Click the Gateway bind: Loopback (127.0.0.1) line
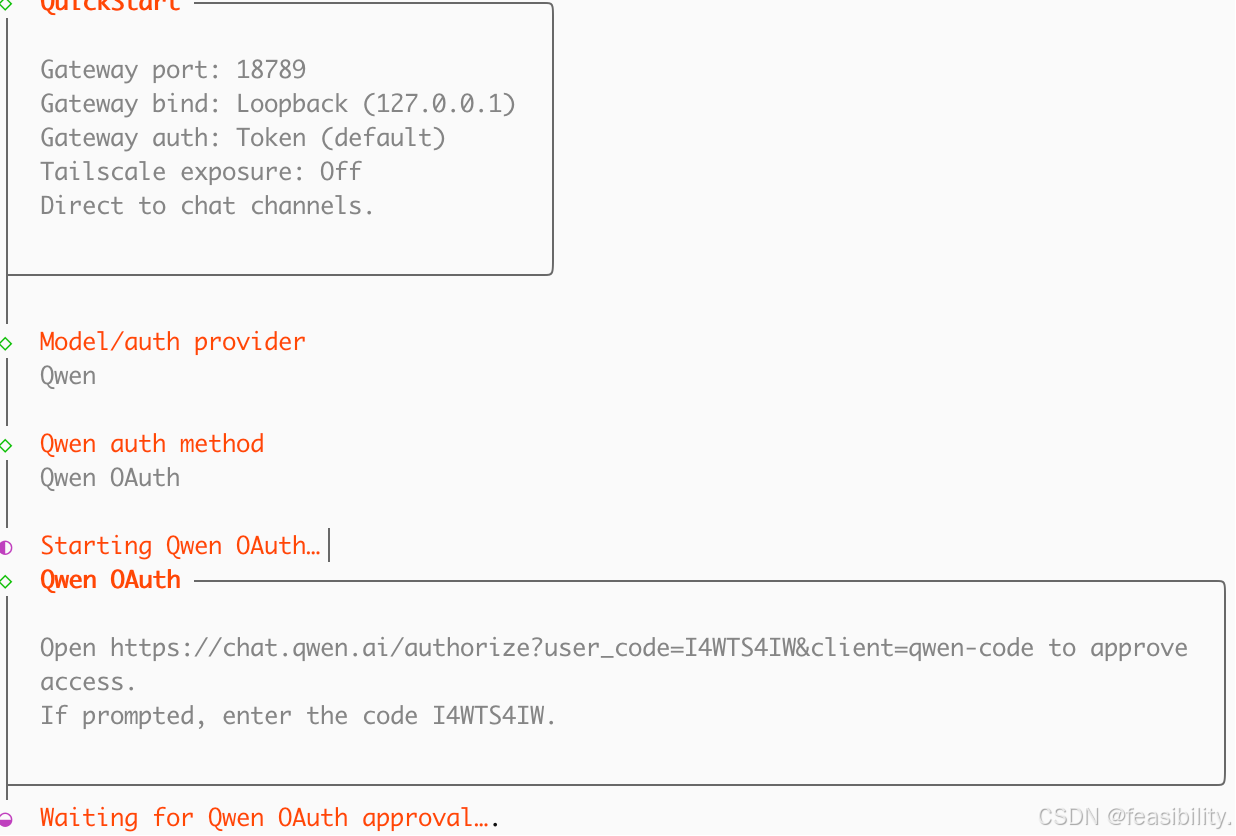The image size is (1236, 836). [278, 104]
